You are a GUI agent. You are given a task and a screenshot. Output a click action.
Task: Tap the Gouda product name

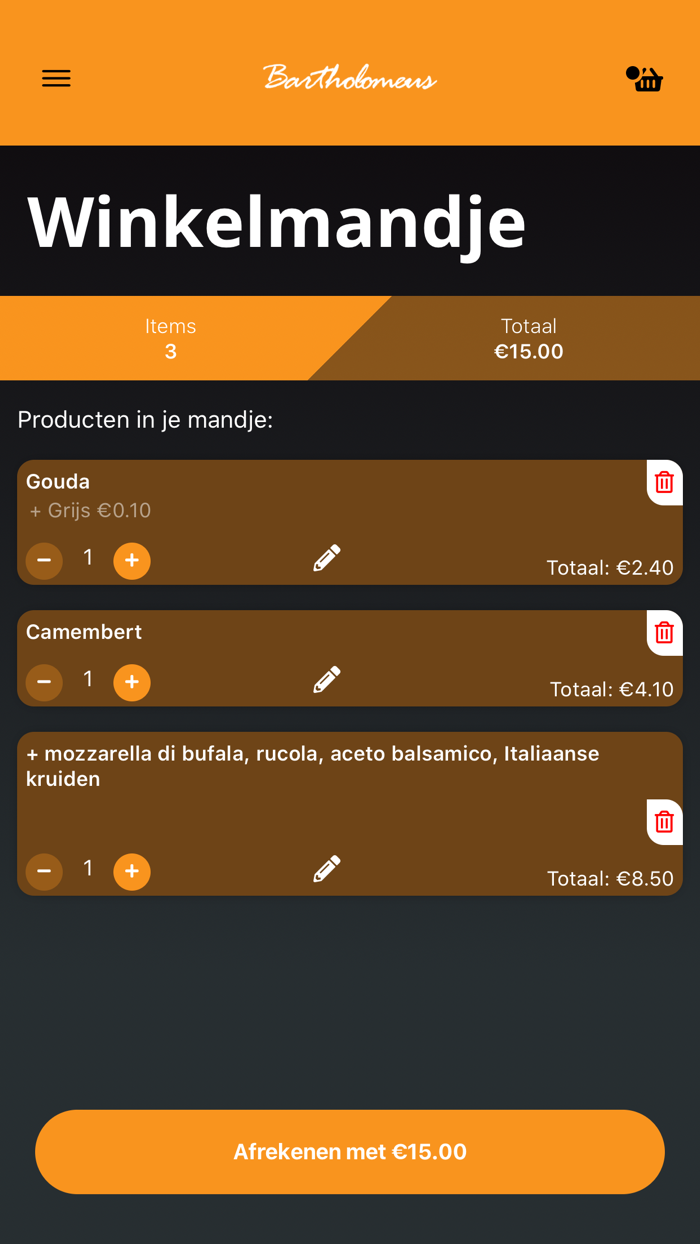58,482
